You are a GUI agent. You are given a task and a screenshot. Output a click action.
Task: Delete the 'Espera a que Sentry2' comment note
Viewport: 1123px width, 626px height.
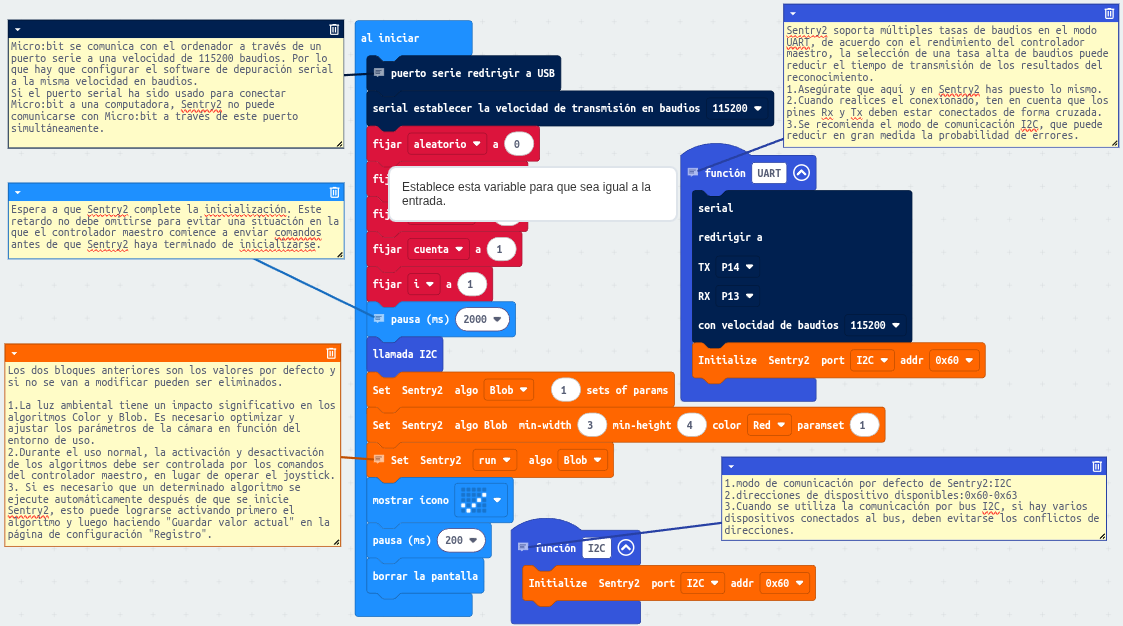click(x=334, y=192)
